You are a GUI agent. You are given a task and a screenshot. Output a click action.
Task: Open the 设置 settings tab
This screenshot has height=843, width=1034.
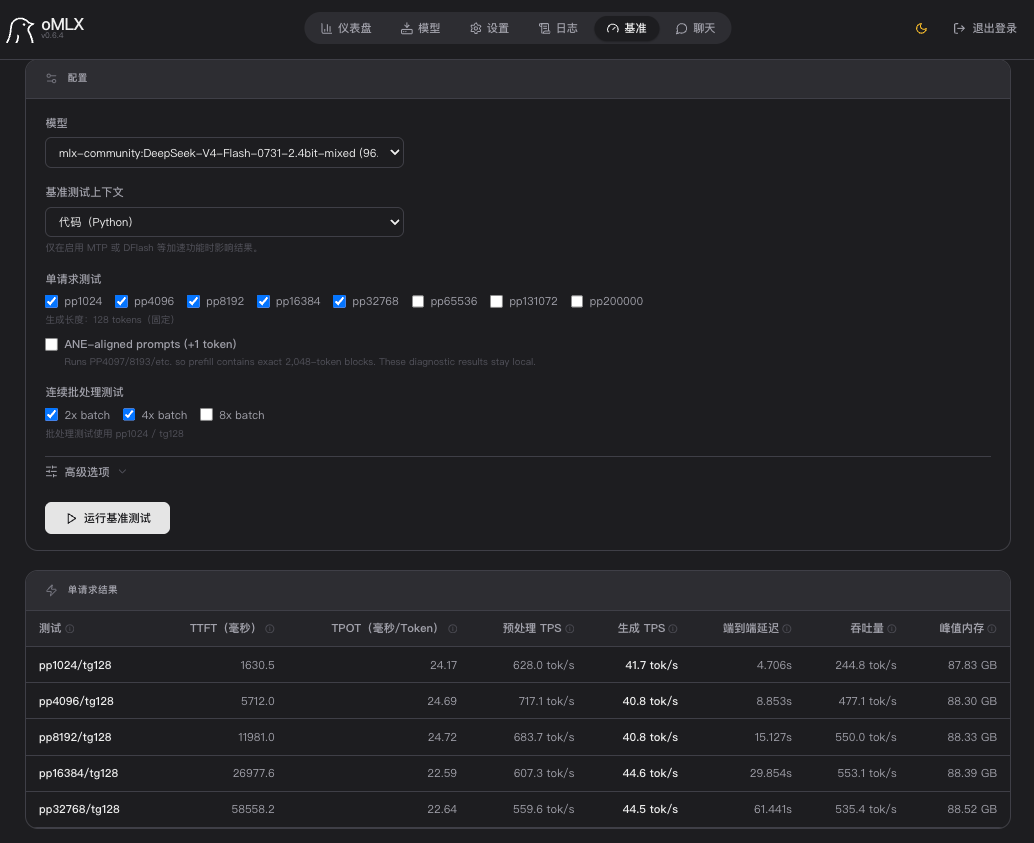tap(489, 28)
